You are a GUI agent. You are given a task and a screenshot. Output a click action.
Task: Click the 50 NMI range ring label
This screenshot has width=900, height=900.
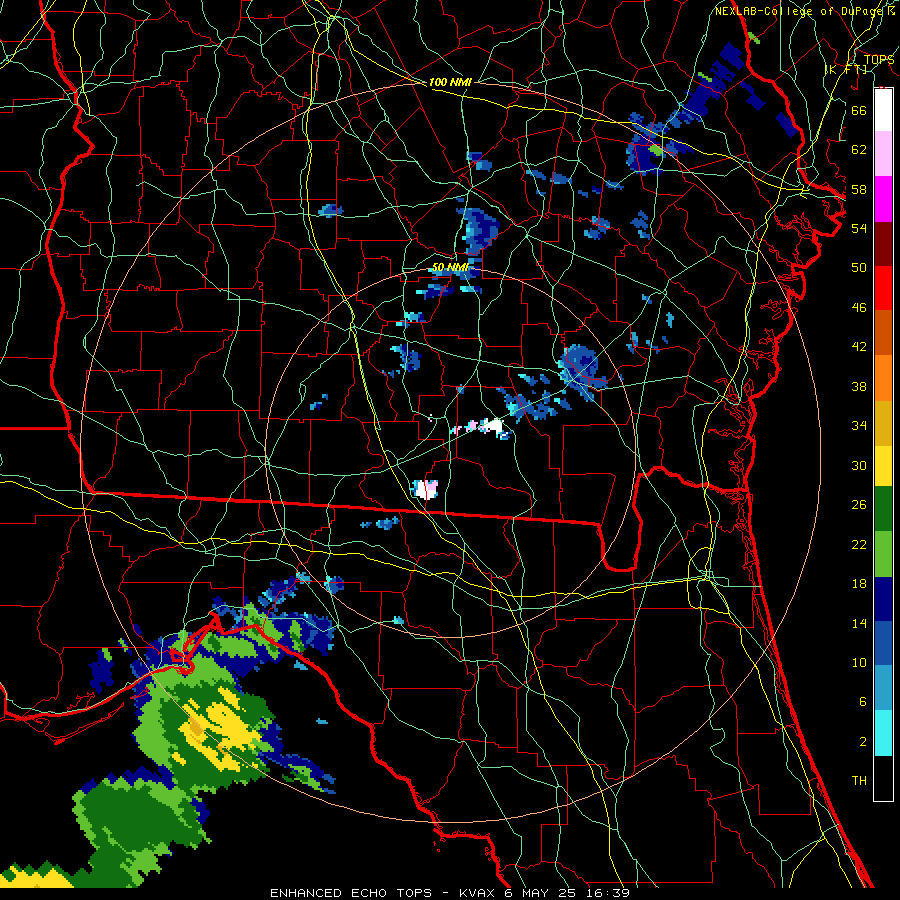click(x=450, y=267)
